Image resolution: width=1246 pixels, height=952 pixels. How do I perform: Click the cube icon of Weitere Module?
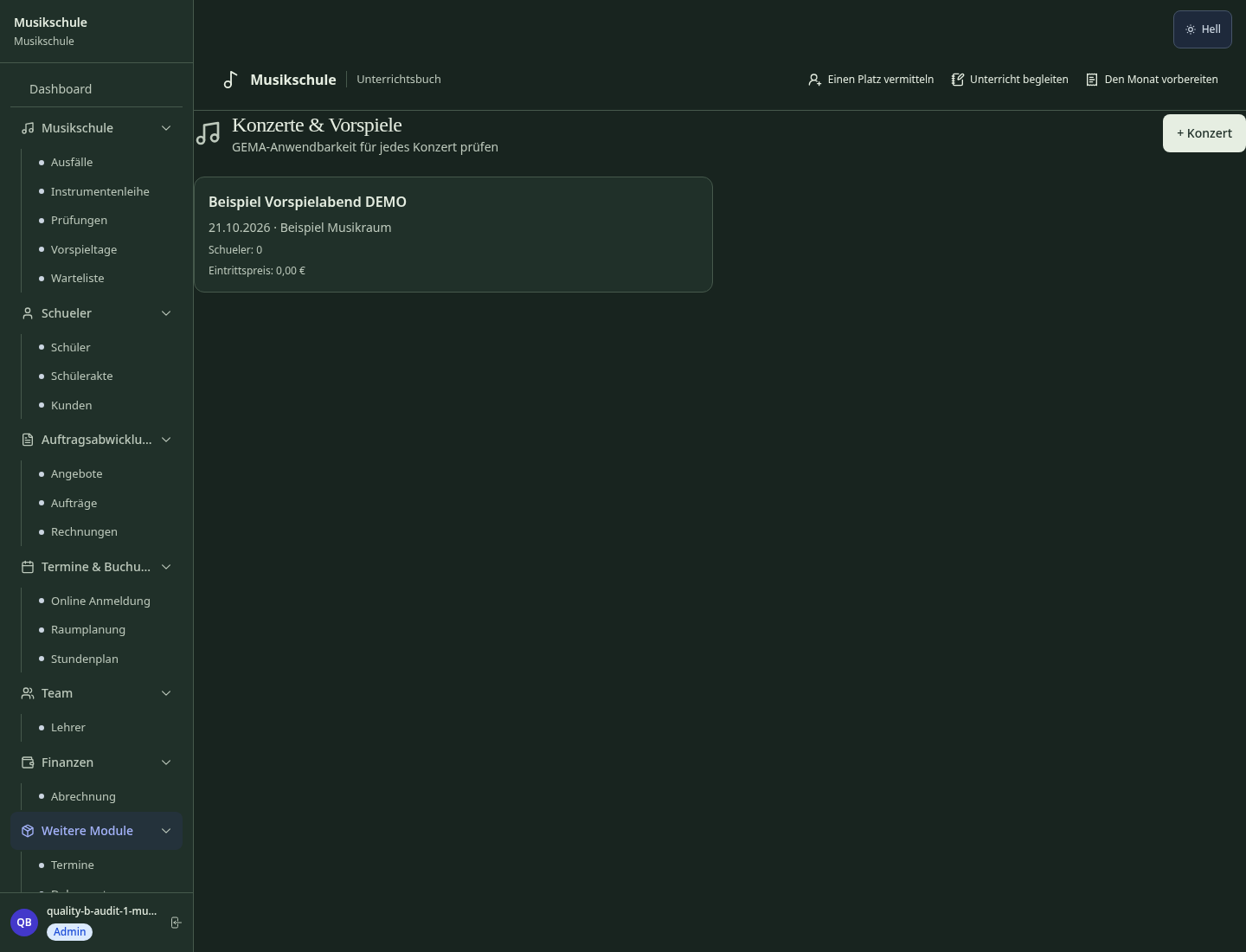coord(28,831)
